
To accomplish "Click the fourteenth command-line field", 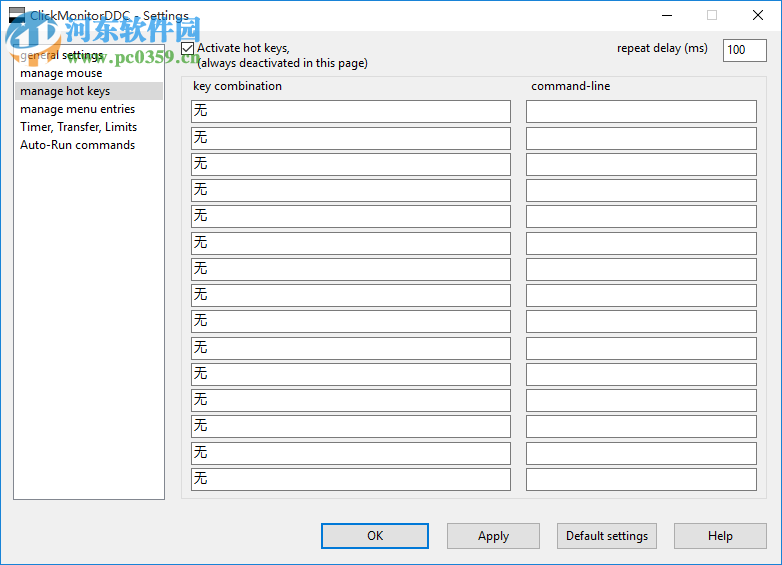I will pyautogui.click(x=641, y=453).
